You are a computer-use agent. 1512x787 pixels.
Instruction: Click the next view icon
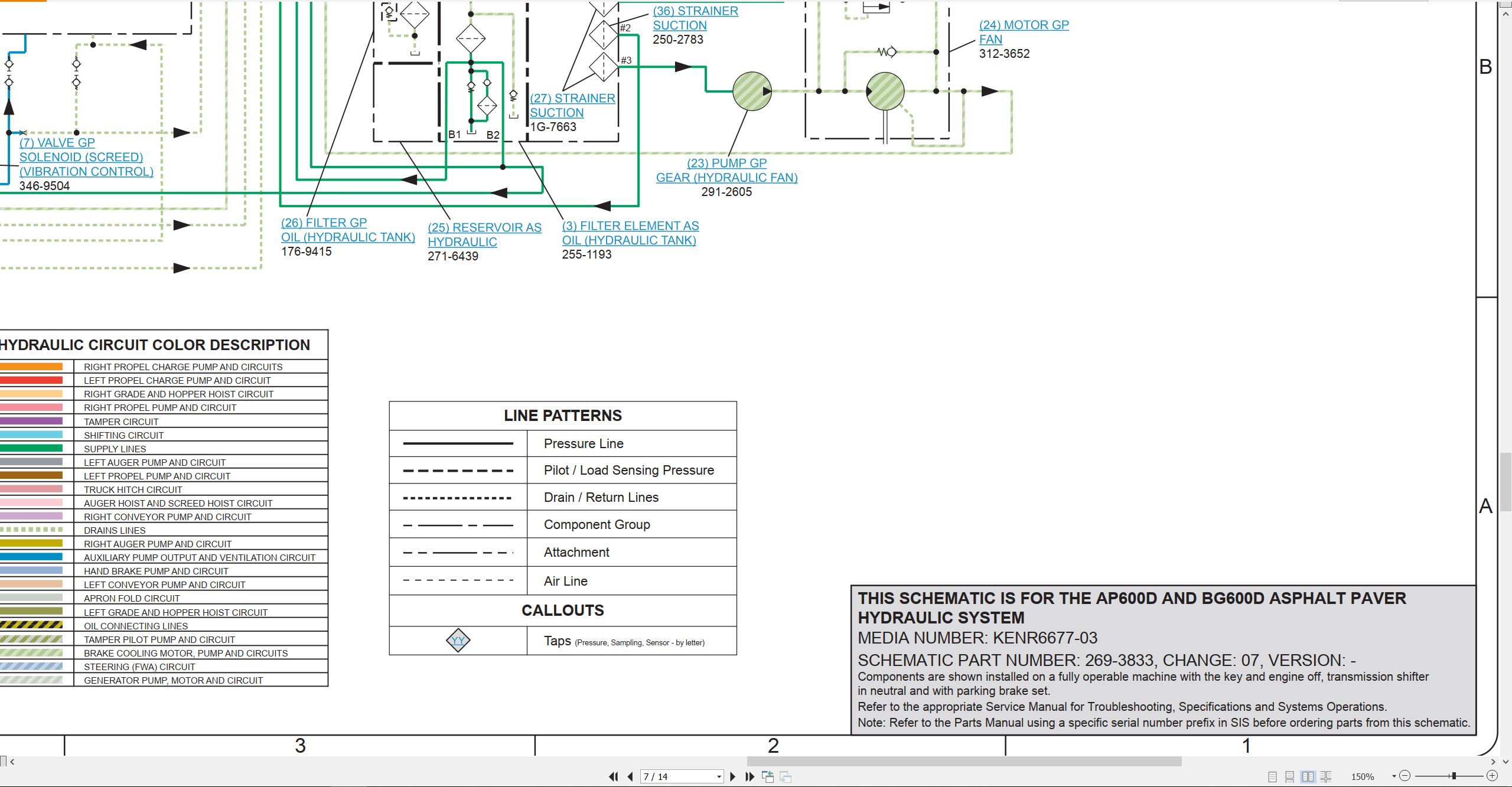pos(786,776)
